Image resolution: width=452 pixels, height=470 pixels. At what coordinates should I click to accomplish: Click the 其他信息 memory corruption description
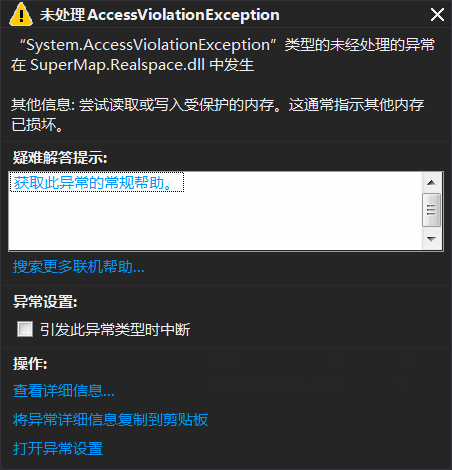pyautogui.click(x=218, y=115)
